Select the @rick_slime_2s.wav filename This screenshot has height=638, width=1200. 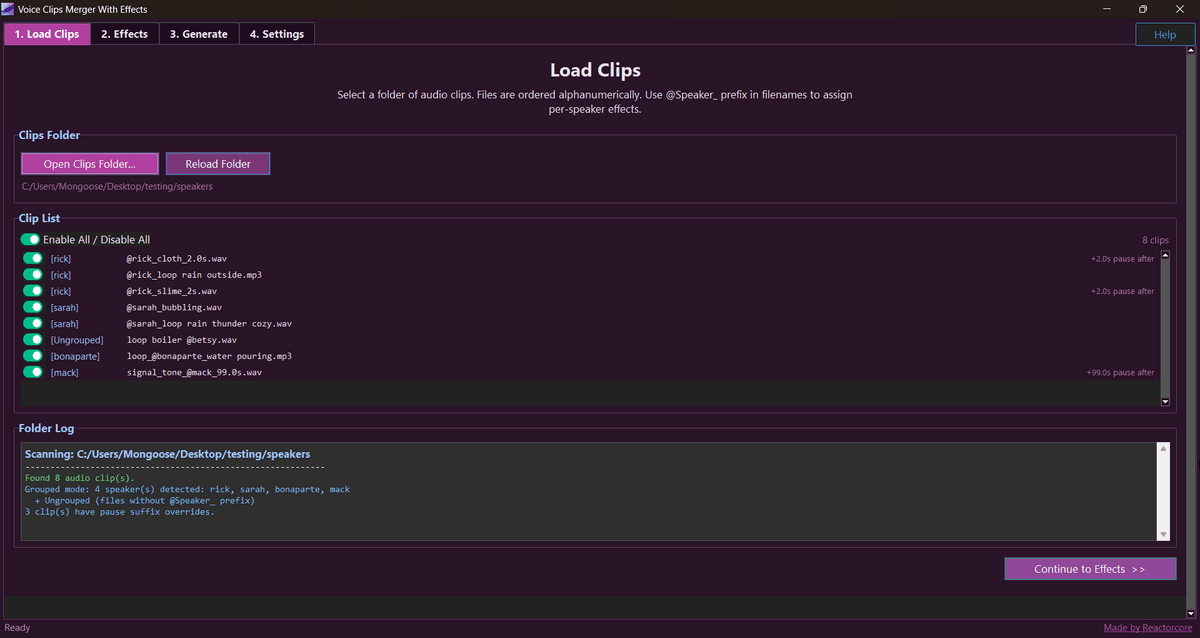click(x=171, y=291)
